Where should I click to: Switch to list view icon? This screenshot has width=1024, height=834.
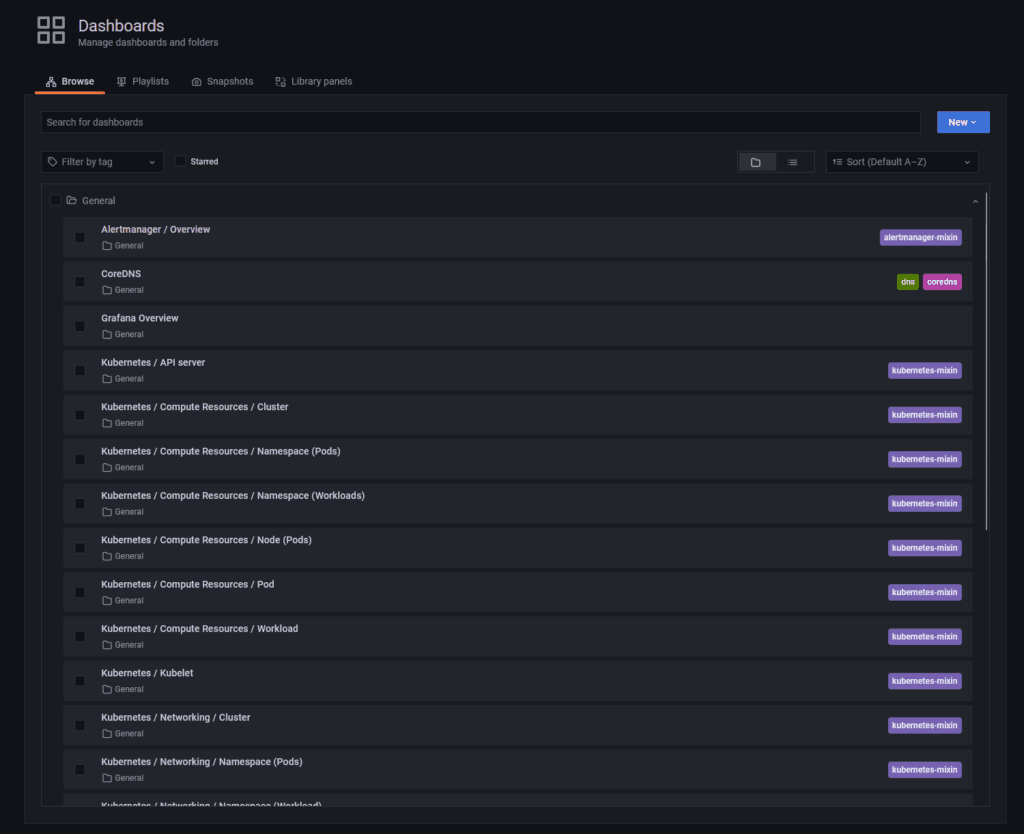click(792, 162)
